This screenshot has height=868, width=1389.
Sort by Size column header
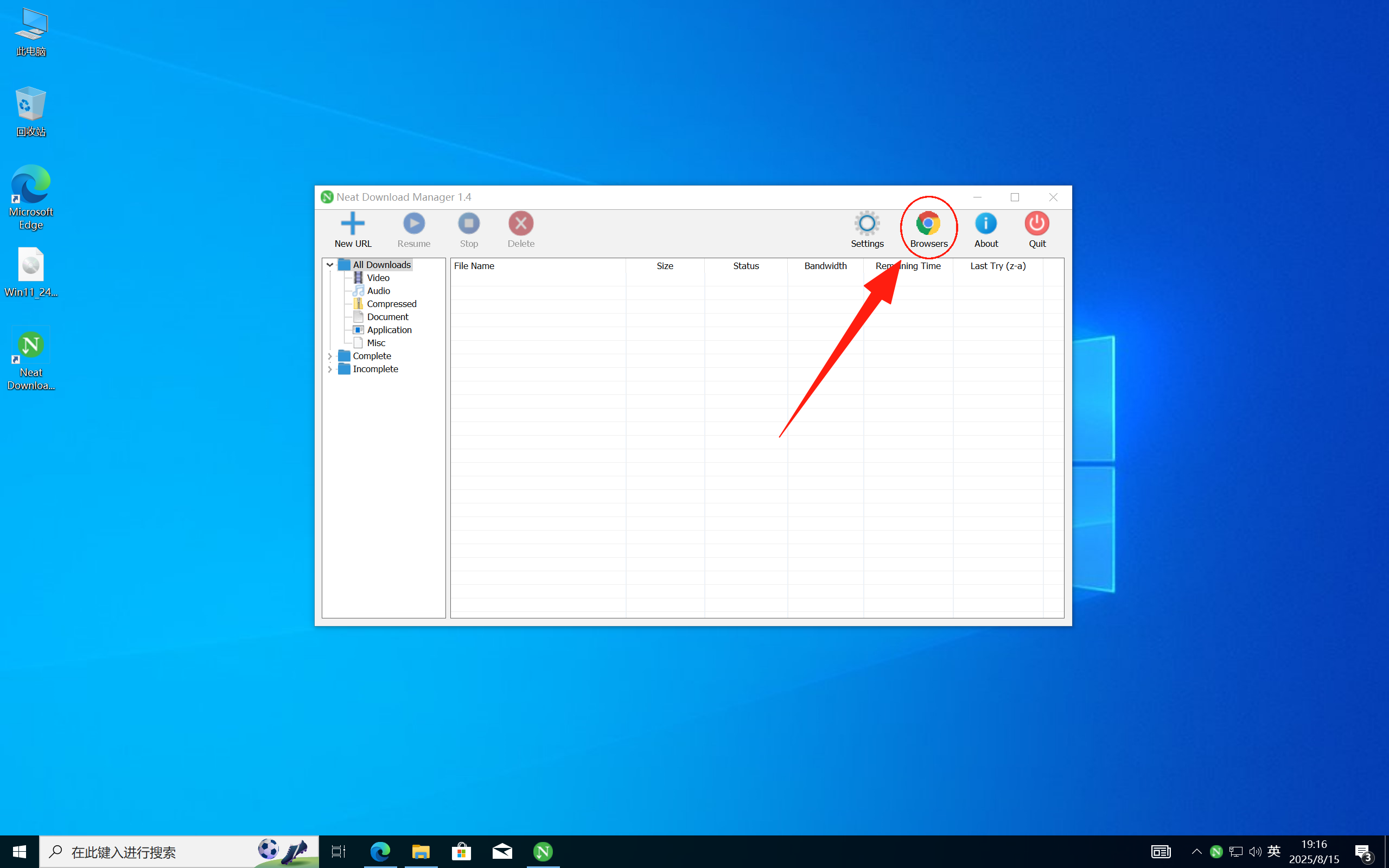(665, 266)
